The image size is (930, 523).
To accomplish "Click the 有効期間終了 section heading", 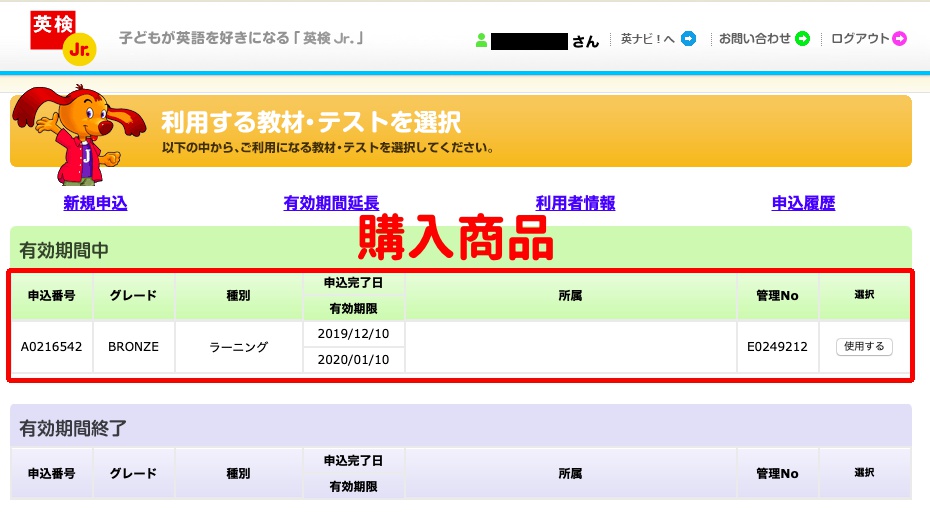I will coord(73,428).
